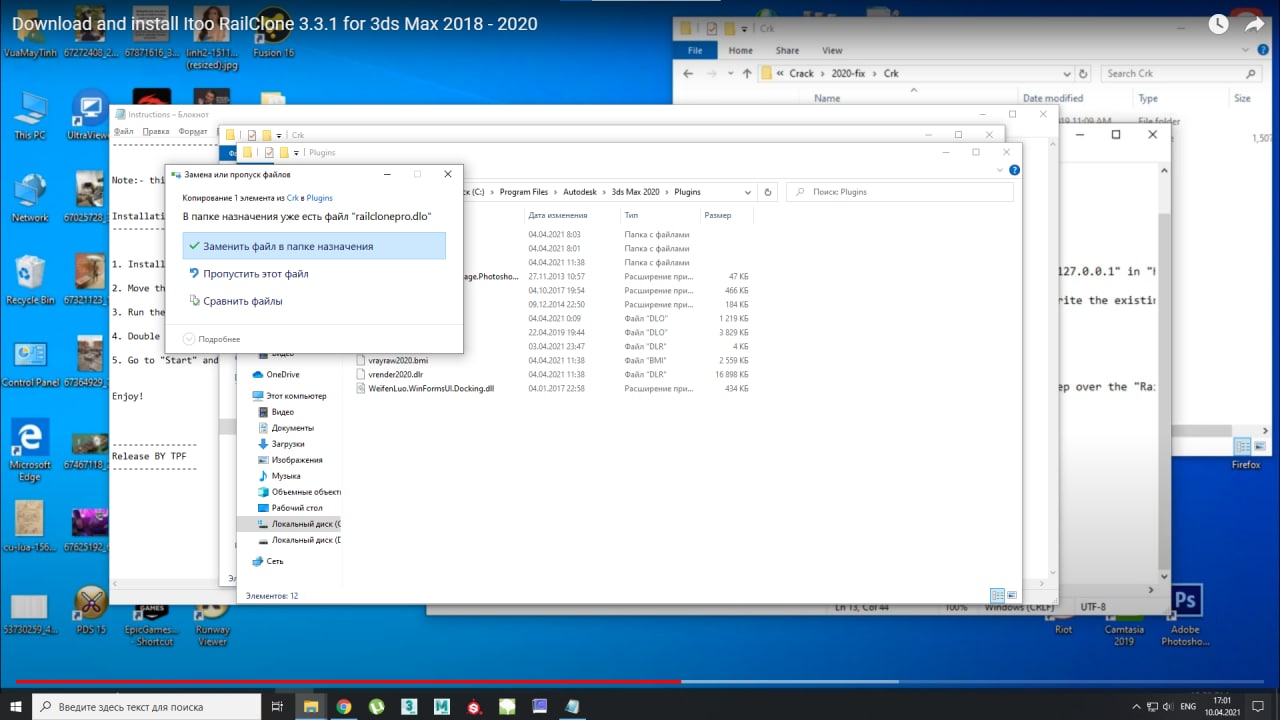Expand Plugins address bar dropdown
The width and height of the screenshot is (1280, 720).
click(x=747, y=192)
